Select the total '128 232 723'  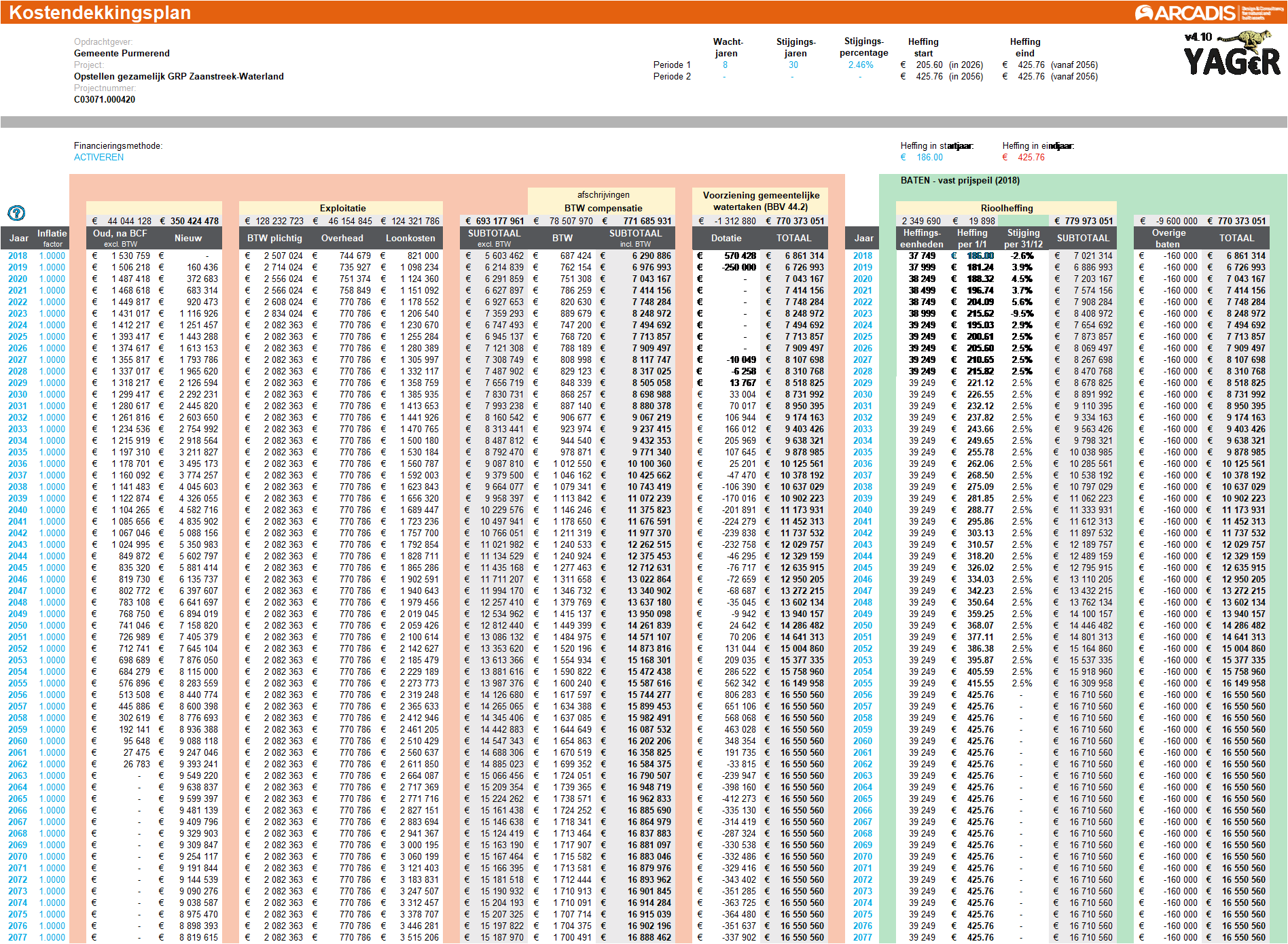[279, 221]
